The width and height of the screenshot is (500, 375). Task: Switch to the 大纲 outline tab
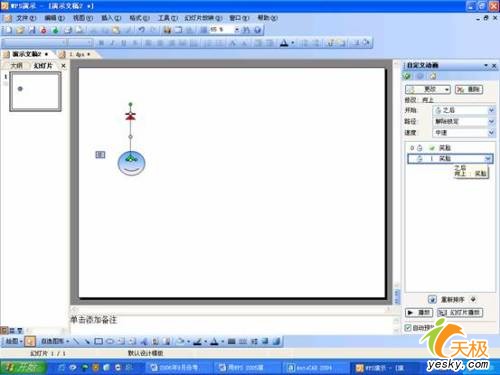(x=17, y=66)
